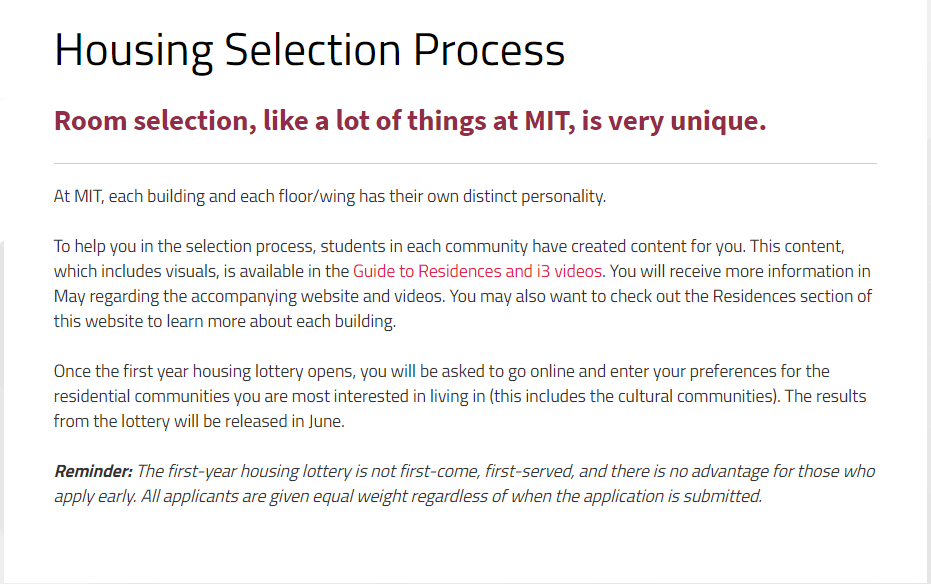Click the word 'MIT' in the maroon subheading
This screenshot has width=931, height=584.
[x=548, y=122]
